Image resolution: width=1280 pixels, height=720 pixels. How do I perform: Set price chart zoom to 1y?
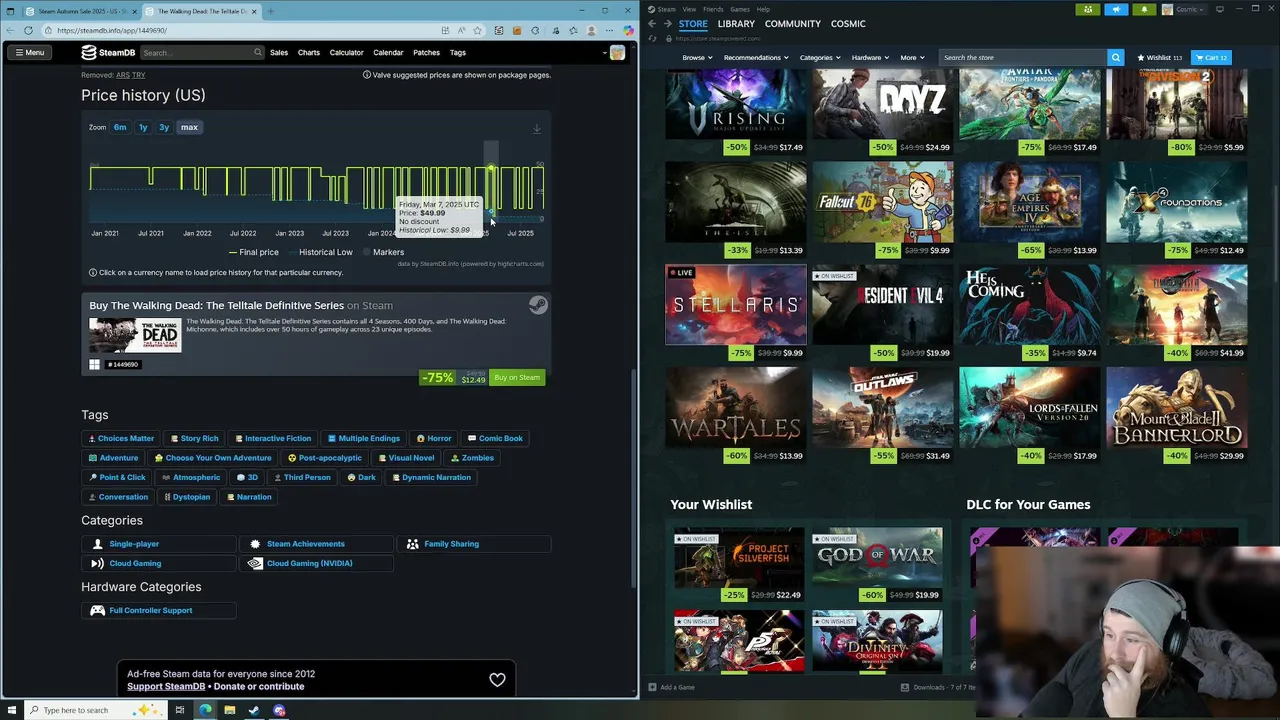click(143, 127)
